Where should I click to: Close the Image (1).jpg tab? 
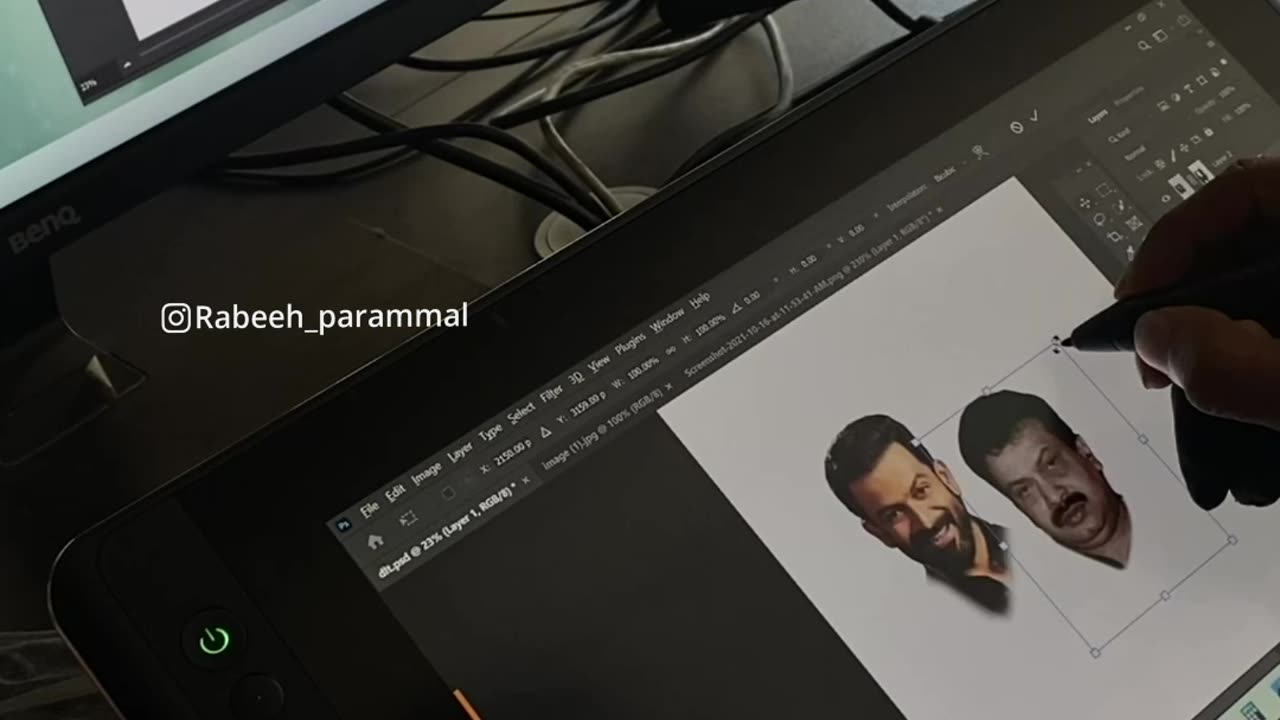point(669,387)
